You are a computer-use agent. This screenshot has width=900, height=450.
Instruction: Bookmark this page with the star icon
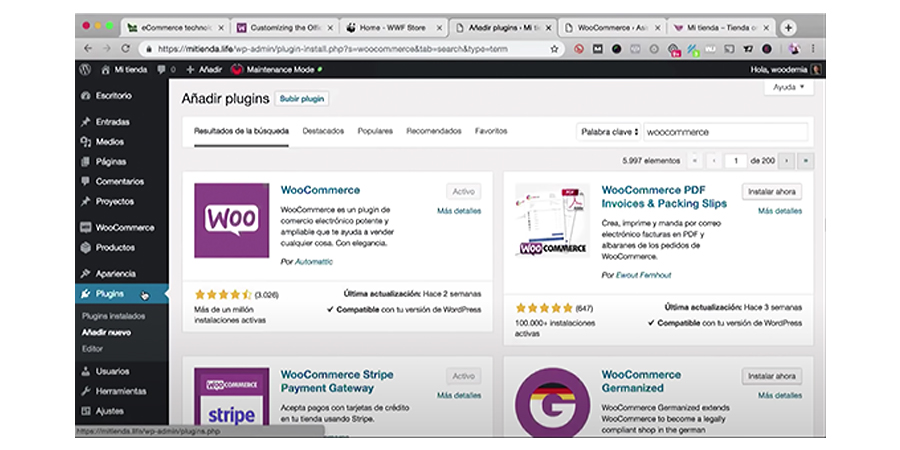tap(554, 49)
